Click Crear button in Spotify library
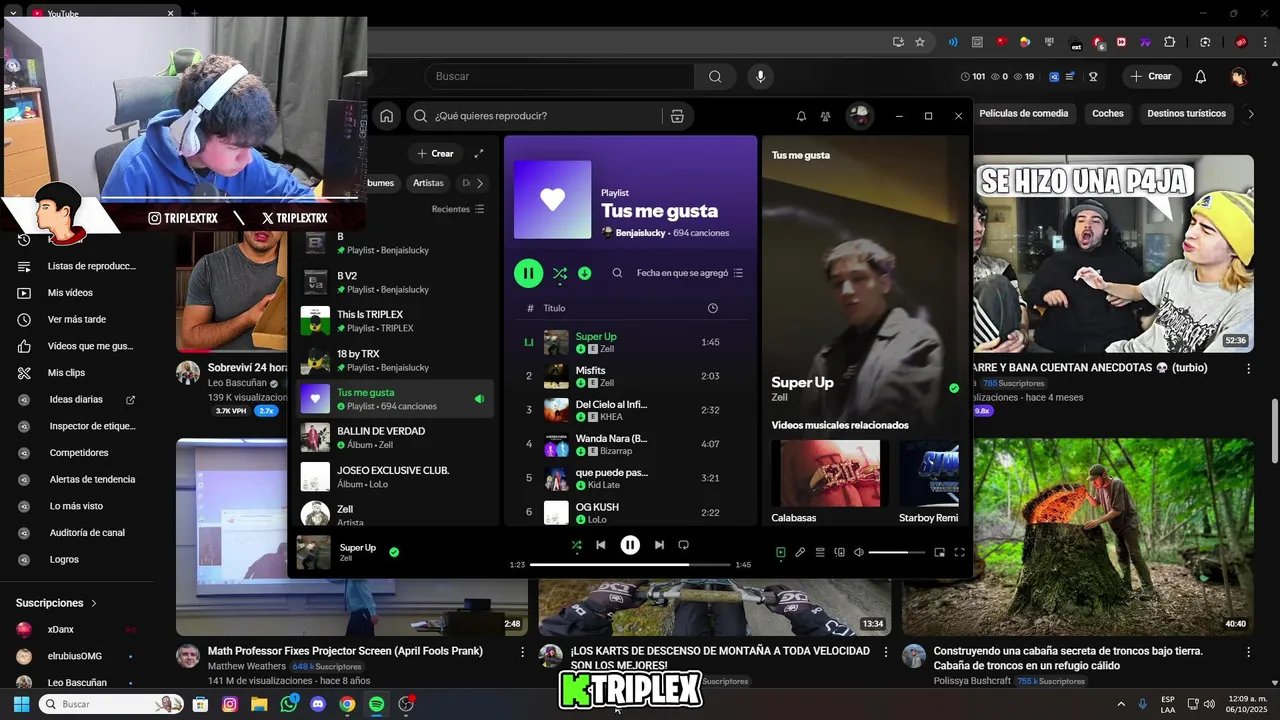Image resolution: width=1280 pixels, height=720 pixels. tap(435, 154)
